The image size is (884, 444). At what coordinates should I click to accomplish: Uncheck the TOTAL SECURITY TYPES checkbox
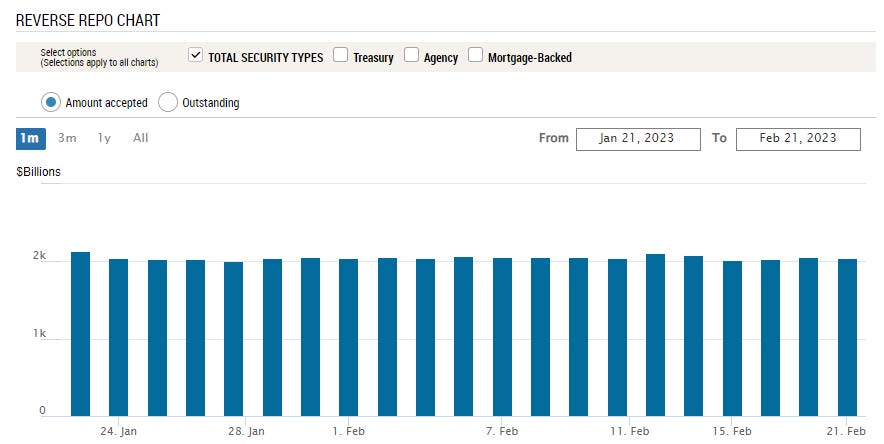pyautogui.click(x=195, y=55)
